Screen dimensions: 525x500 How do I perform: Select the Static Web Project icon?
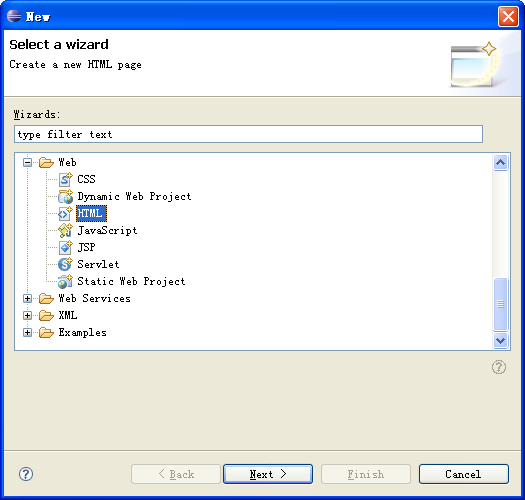(65, 281)
